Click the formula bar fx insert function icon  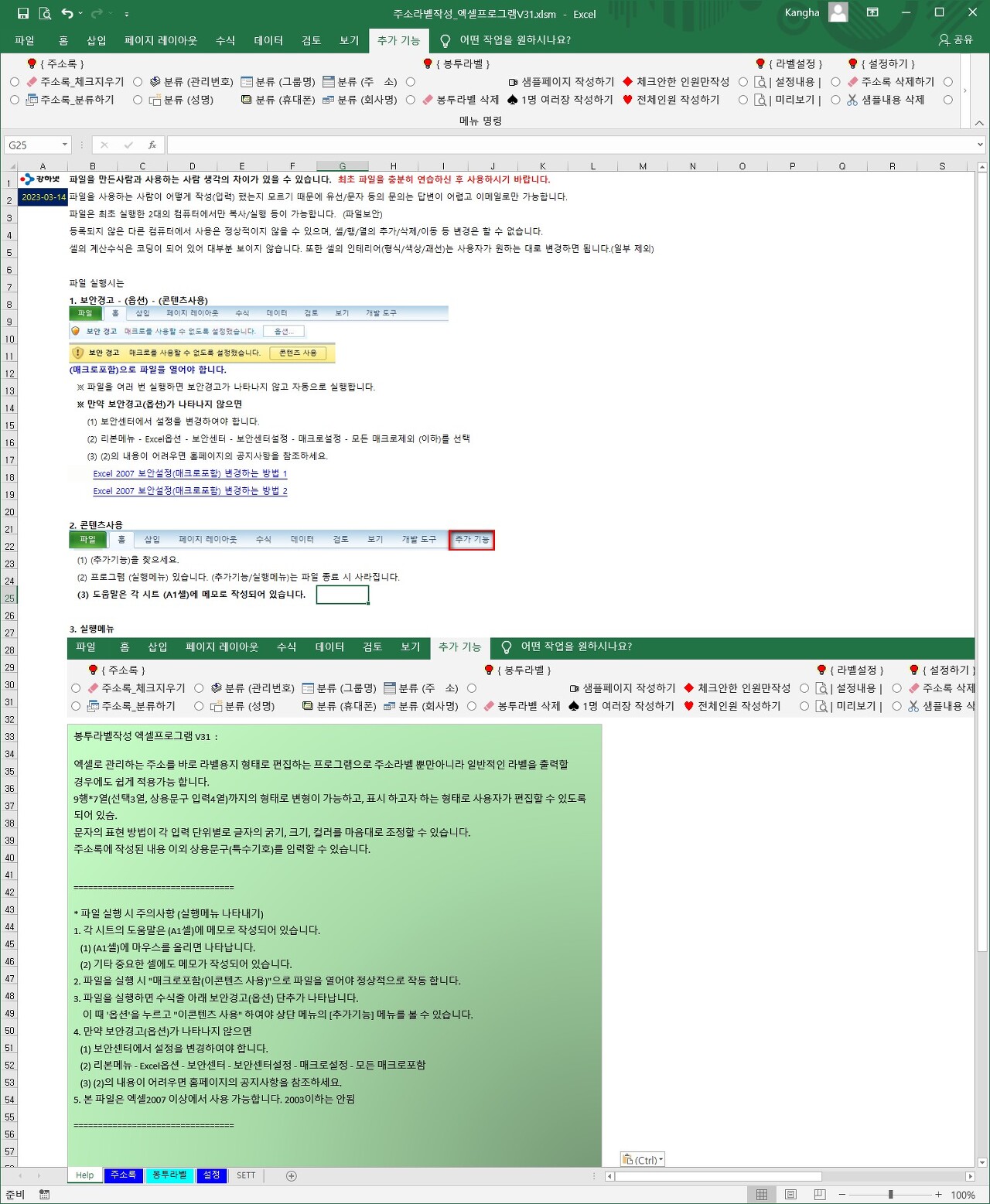coord(152,145)
